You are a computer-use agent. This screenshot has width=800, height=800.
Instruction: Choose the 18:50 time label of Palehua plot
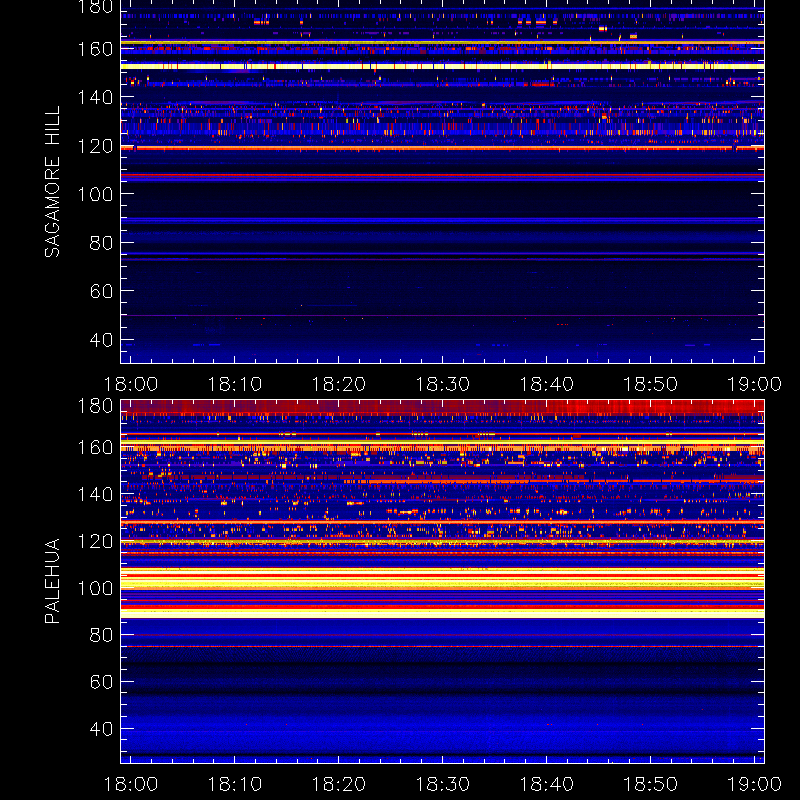[651, 784]
